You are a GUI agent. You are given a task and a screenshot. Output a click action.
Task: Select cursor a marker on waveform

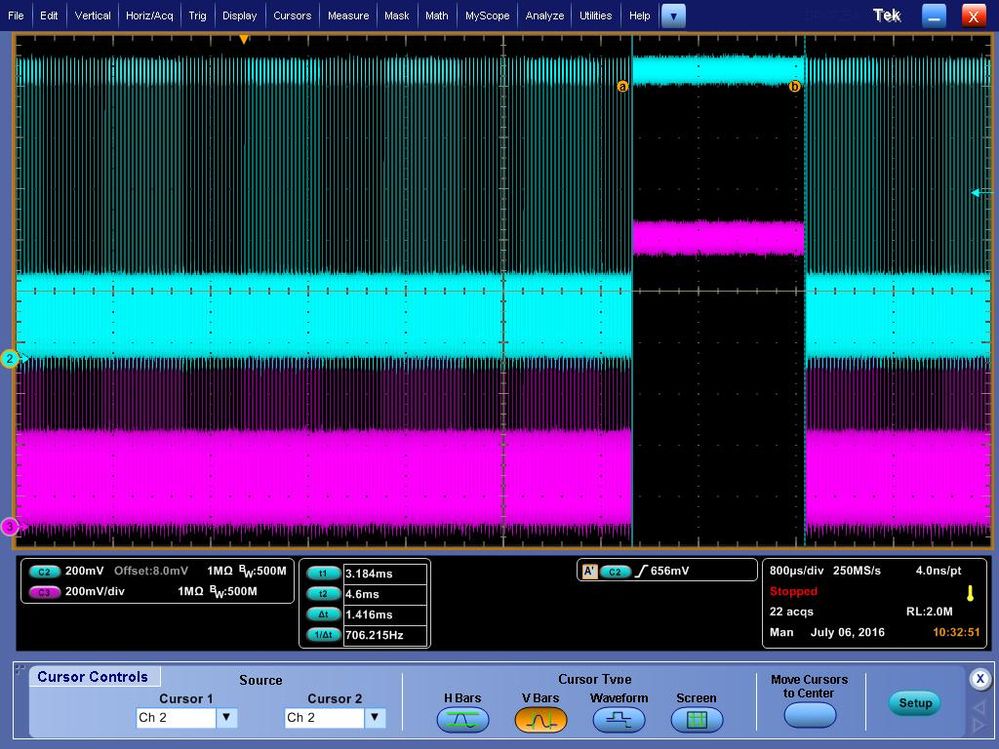click(x=622, y=86)
